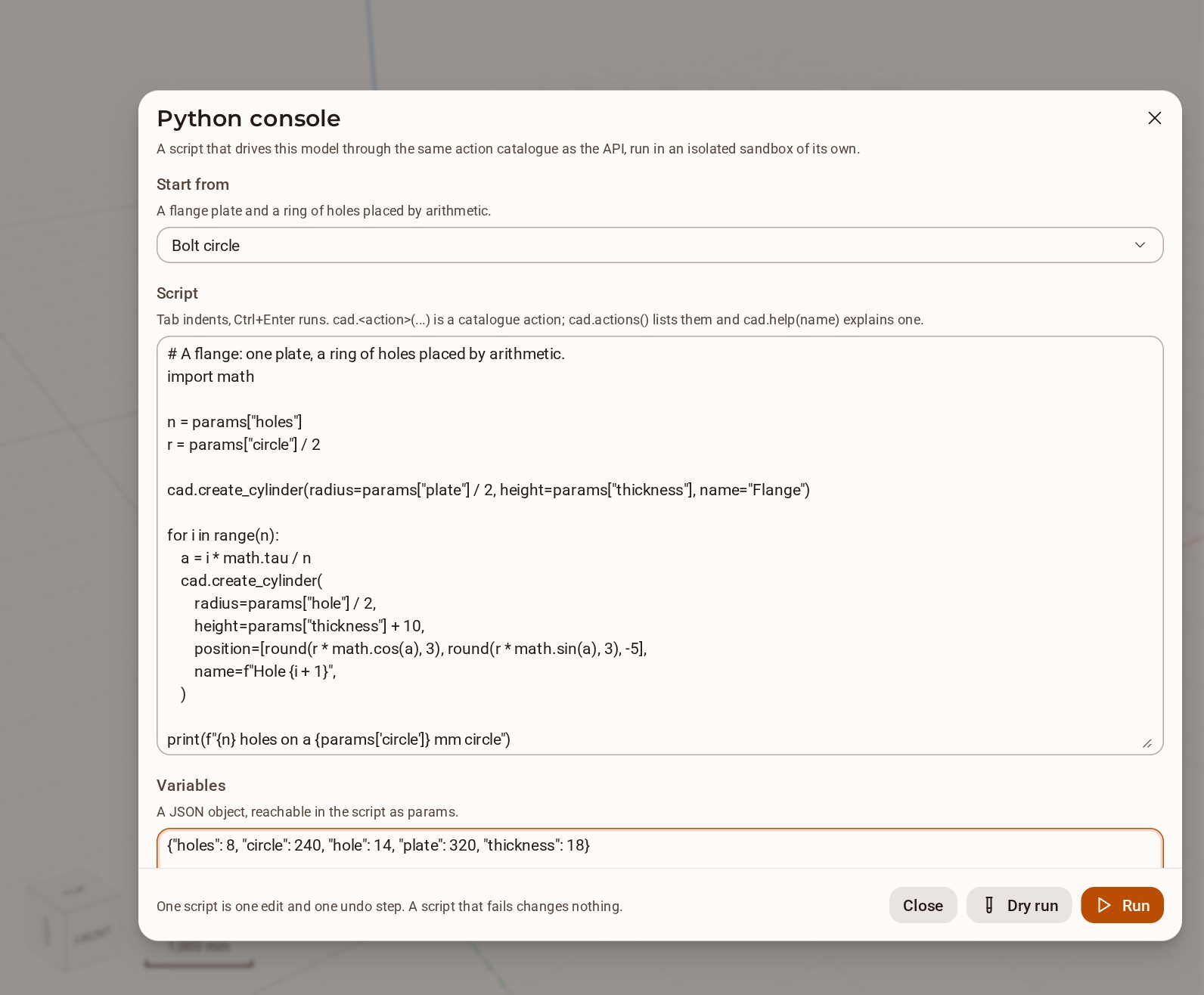Click the script editor resize handle
Viewport: 1204px width, 995px height.
tap(1147, 743)
